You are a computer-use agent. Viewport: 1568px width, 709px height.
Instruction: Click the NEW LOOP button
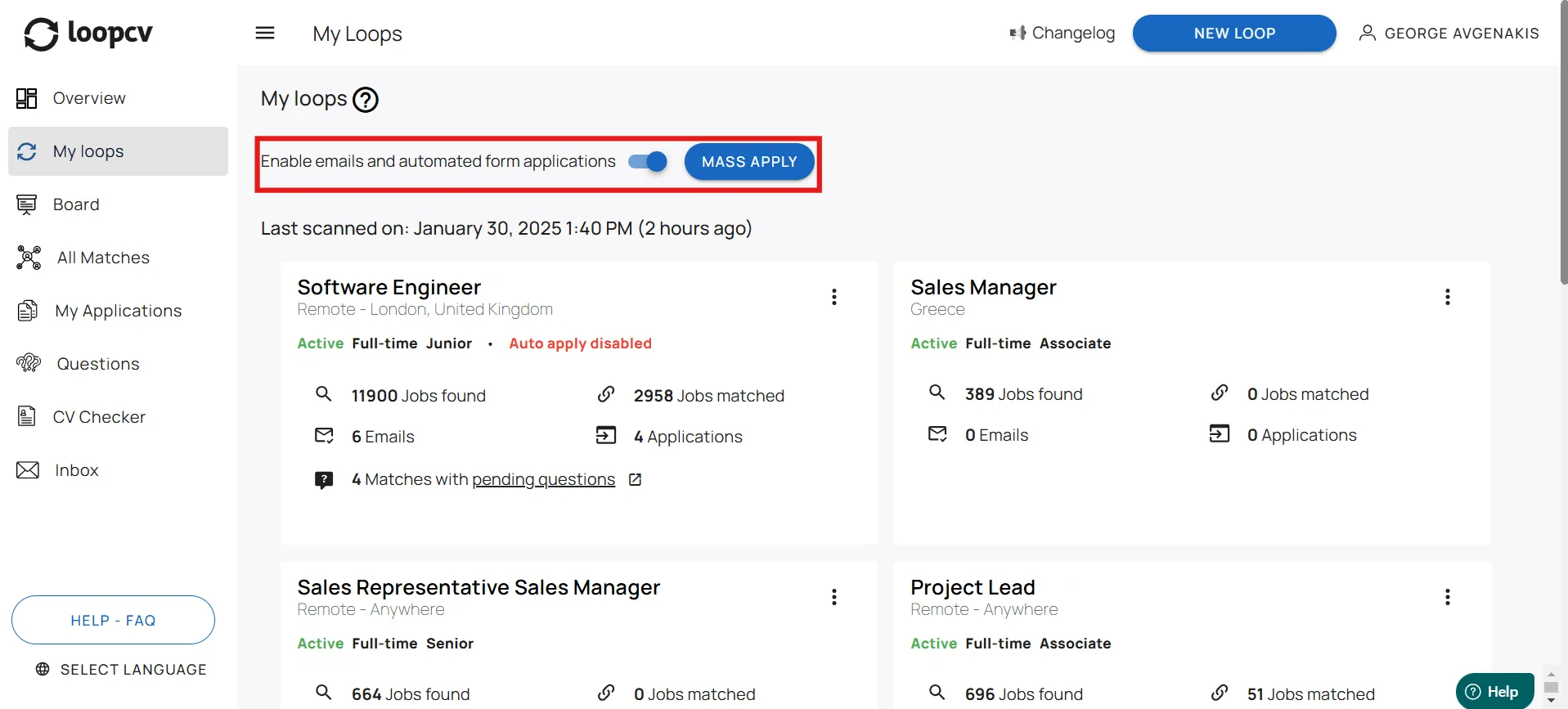pos(1234,34)
